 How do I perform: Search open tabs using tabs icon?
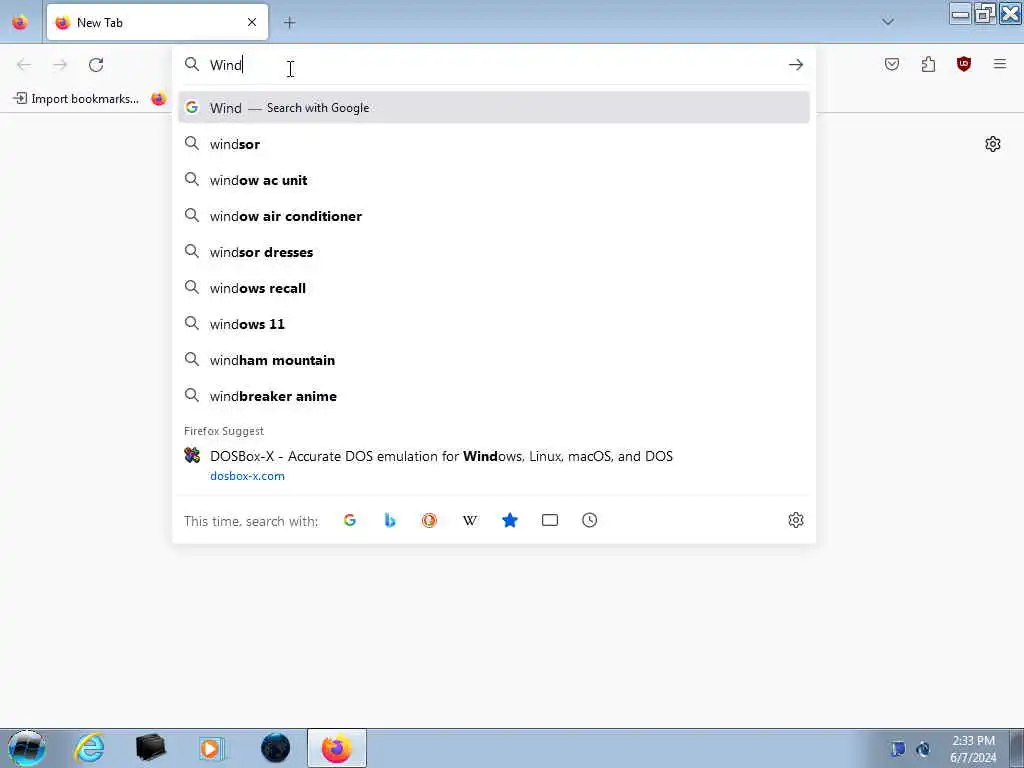pyautogui.click(x=550, y=520)
